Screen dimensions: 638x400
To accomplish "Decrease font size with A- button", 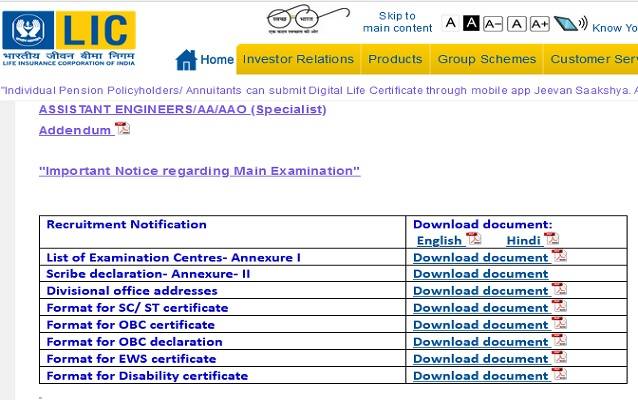I will (x=493, y=24).
